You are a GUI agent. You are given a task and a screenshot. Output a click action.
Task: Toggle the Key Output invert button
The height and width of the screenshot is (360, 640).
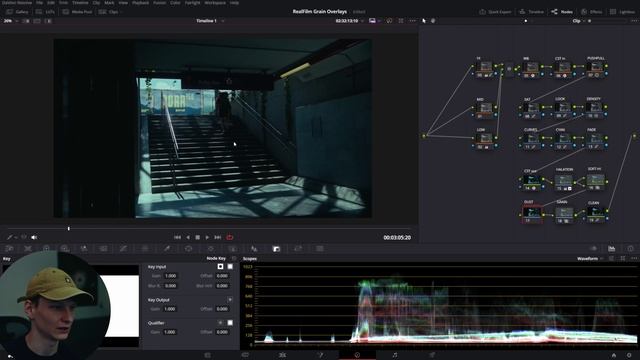pos(230,300)
